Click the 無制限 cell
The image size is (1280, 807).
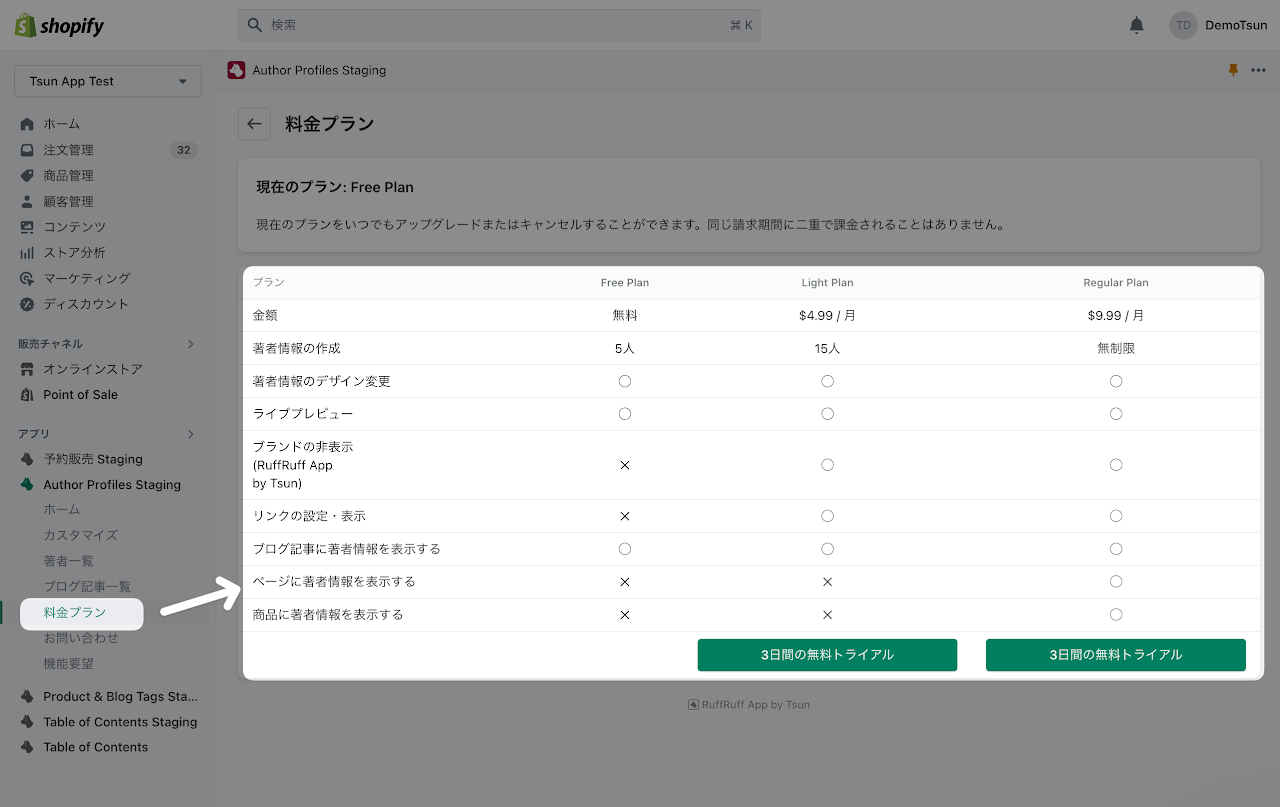click(1116, 348)
